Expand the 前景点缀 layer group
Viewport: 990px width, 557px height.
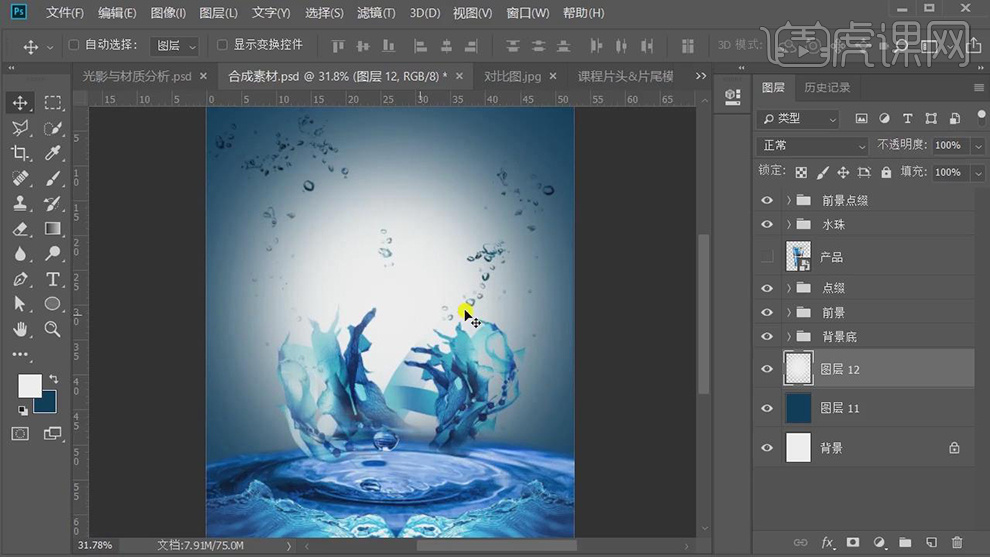[789, 200]
